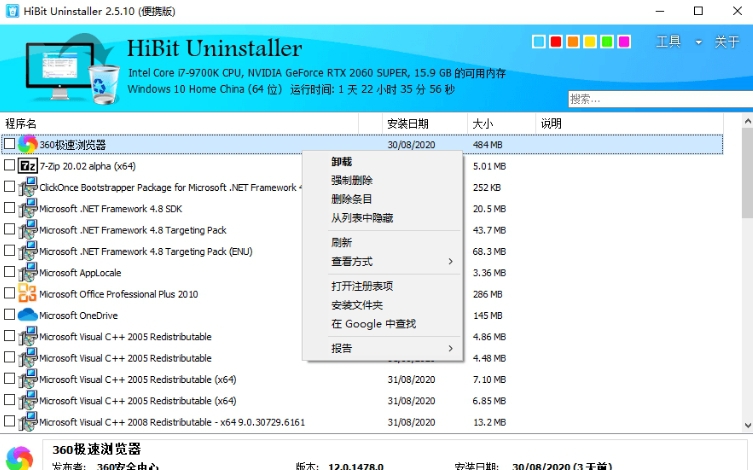Select checkbox for Microsoft AppLocale
Screen dimensions: 753x470
[x=10, y=272]
